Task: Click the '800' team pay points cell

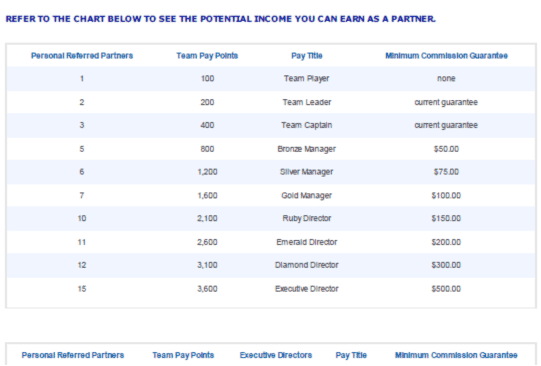Action: tap(207, 149)
